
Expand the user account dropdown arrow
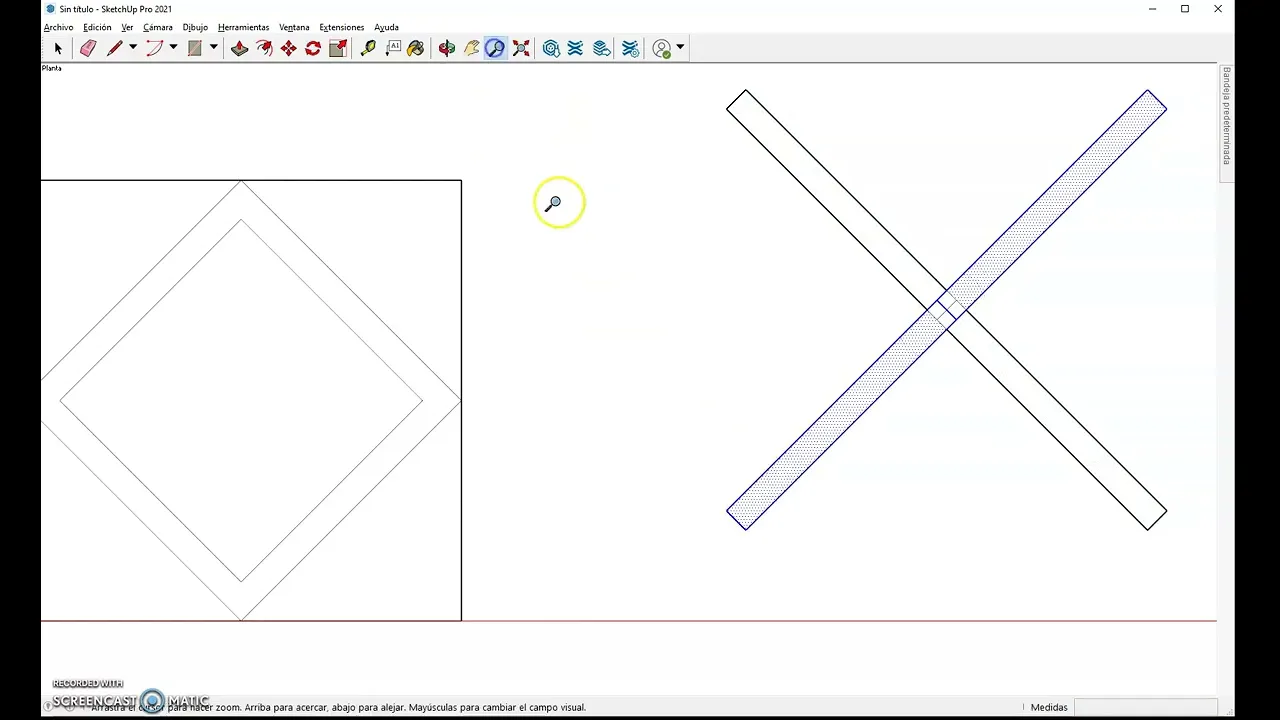(x=680, y=47)
